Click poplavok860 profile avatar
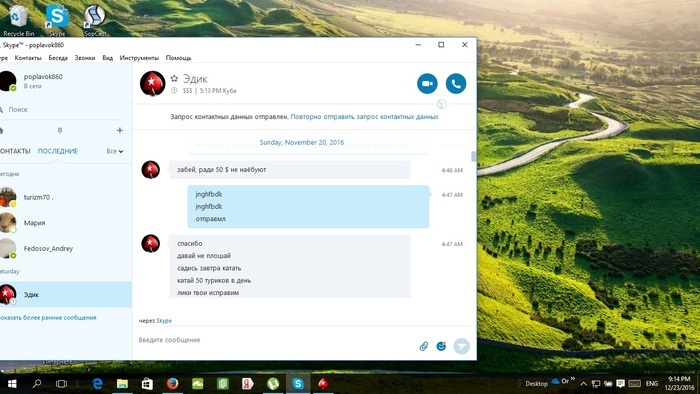This screenshot has width=700, height=394. [8, 81]
